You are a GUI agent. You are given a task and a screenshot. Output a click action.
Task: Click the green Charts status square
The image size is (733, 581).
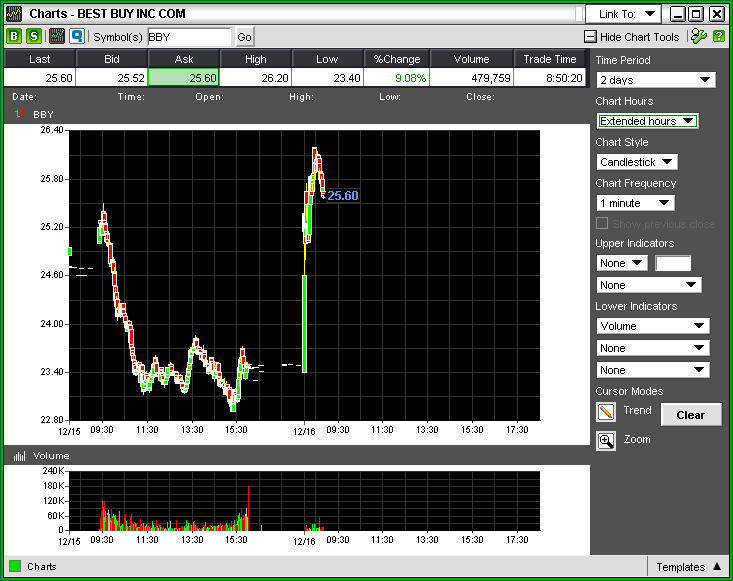(x=15, y=567)
